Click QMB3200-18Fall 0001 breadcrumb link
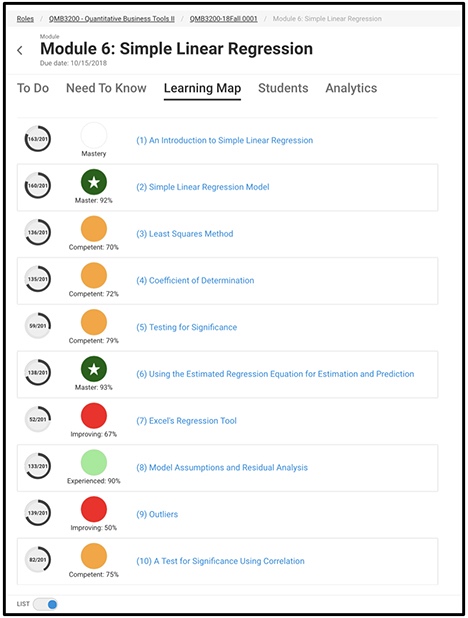 tap(224, 19)
